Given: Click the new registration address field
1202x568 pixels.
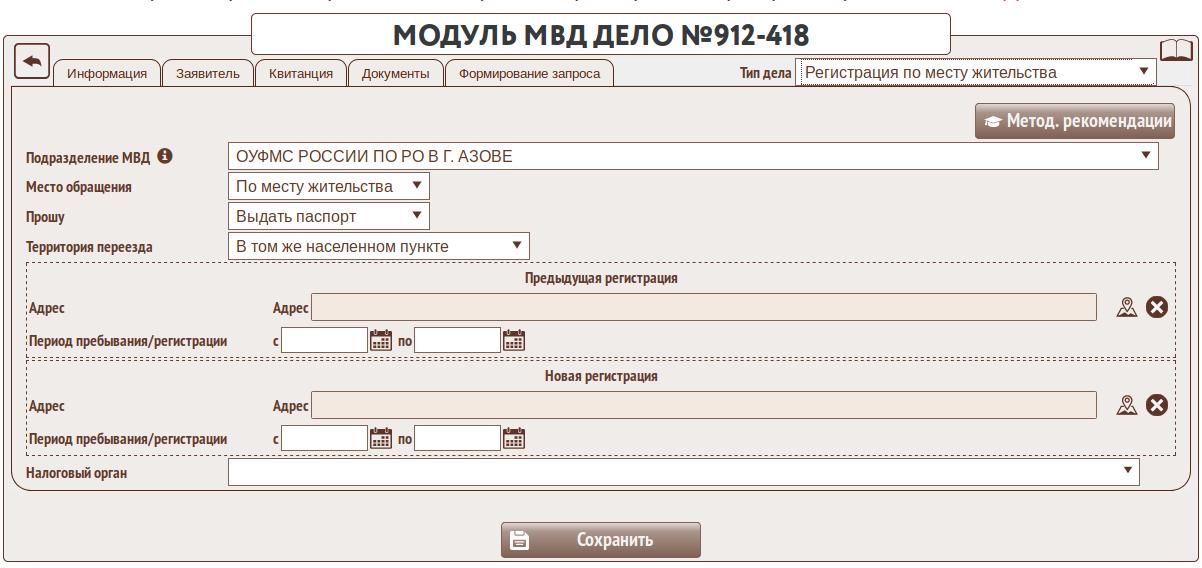Looking at the screenshot, I should click(x=704, y=405).
